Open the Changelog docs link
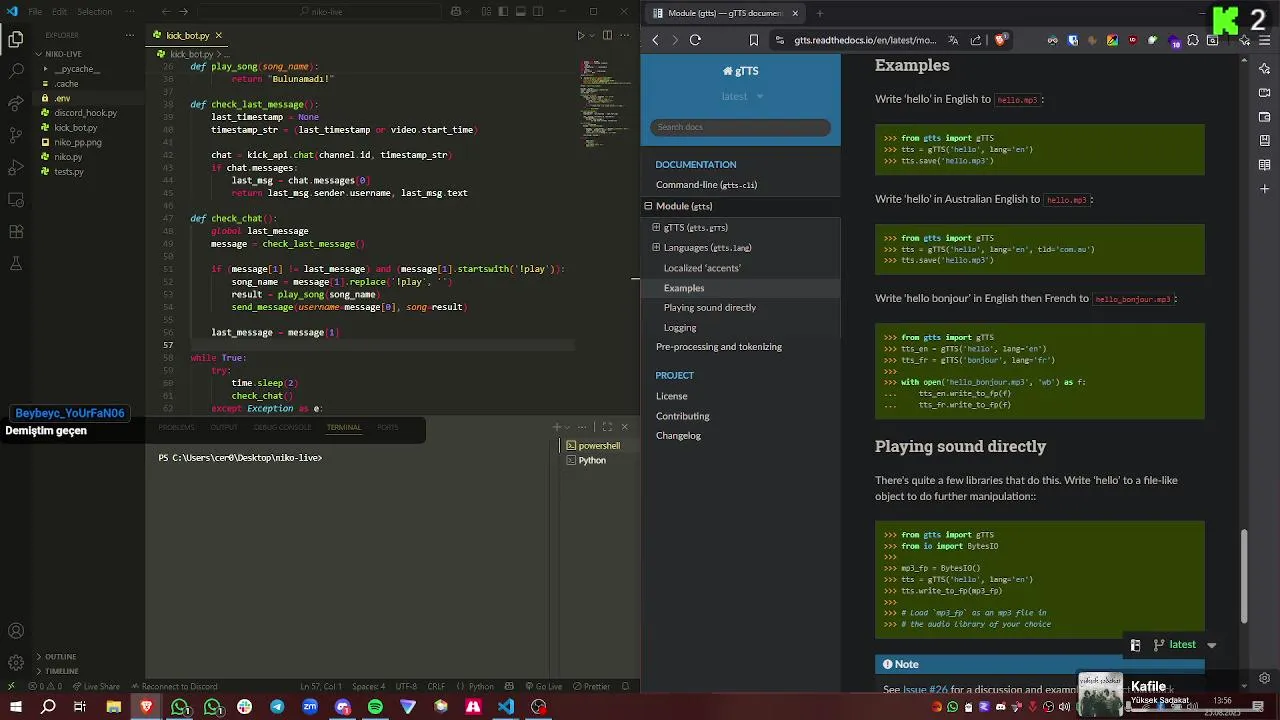The image size is (1280, 720). tap(678, 436)
